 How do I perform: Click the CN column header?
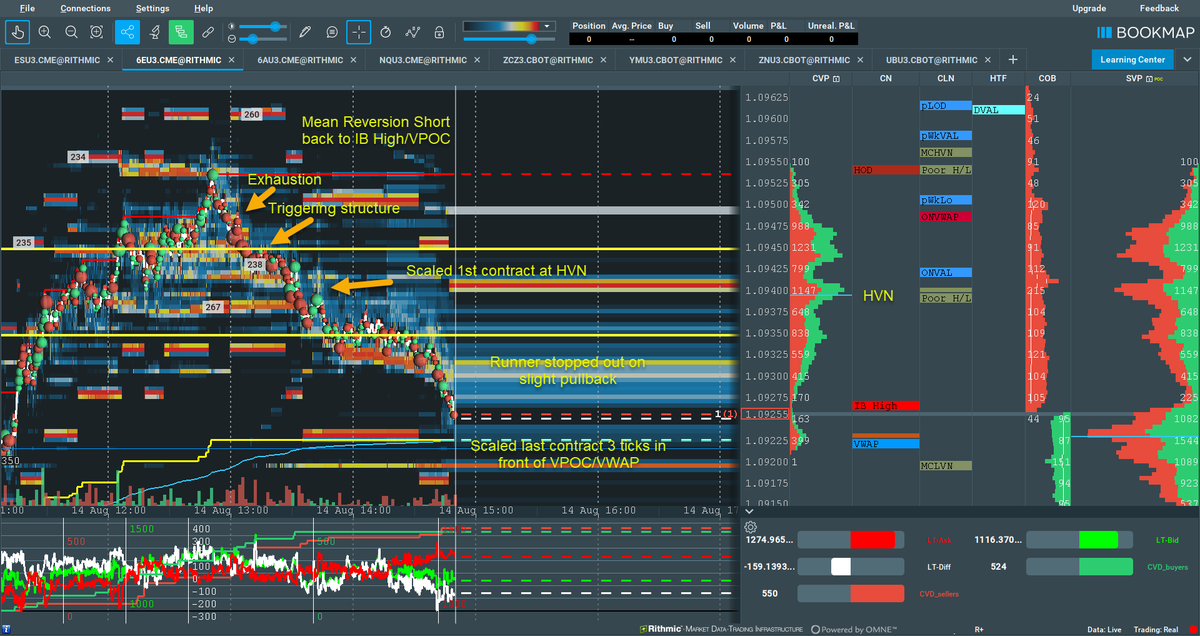[x=886, y=78]
